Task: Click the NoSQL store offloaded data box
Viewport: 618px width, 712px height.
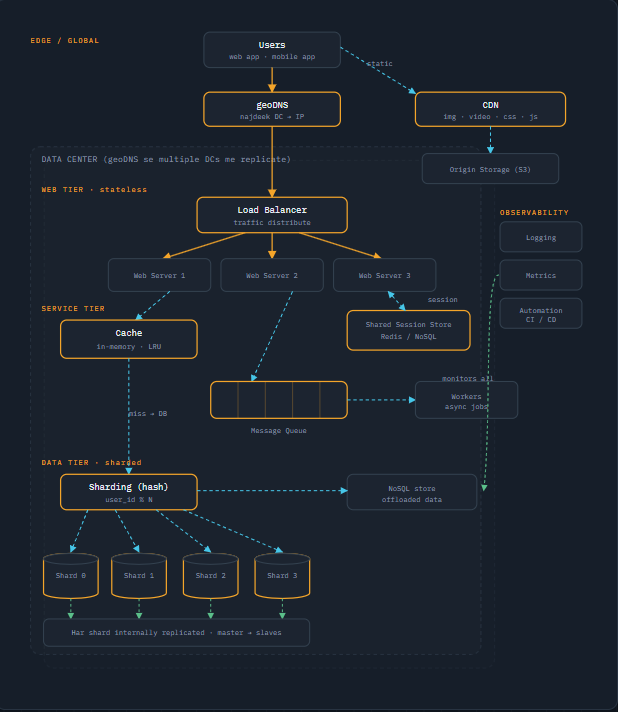Action: point(412,492)
